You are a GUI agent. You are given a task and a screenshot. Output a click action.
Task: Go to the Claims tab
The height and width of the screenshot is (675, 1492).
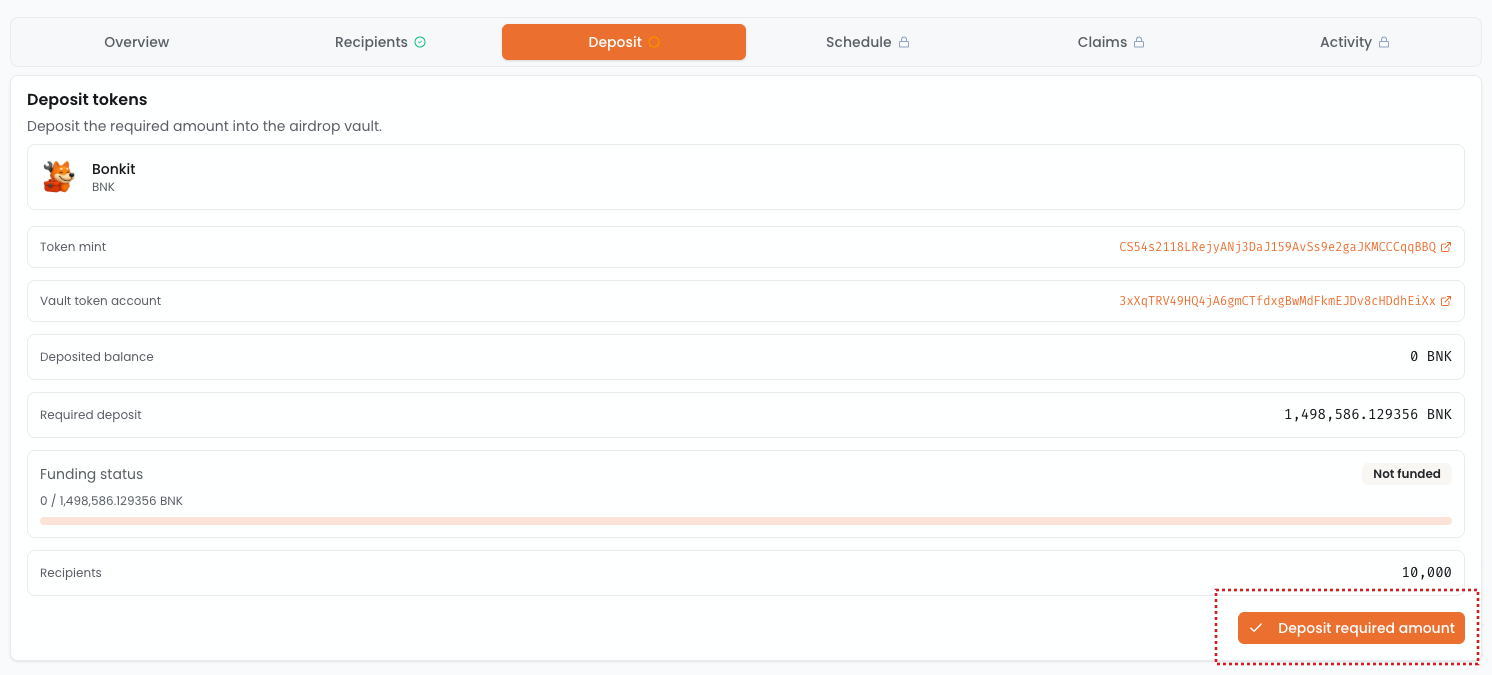[1102, 42]
